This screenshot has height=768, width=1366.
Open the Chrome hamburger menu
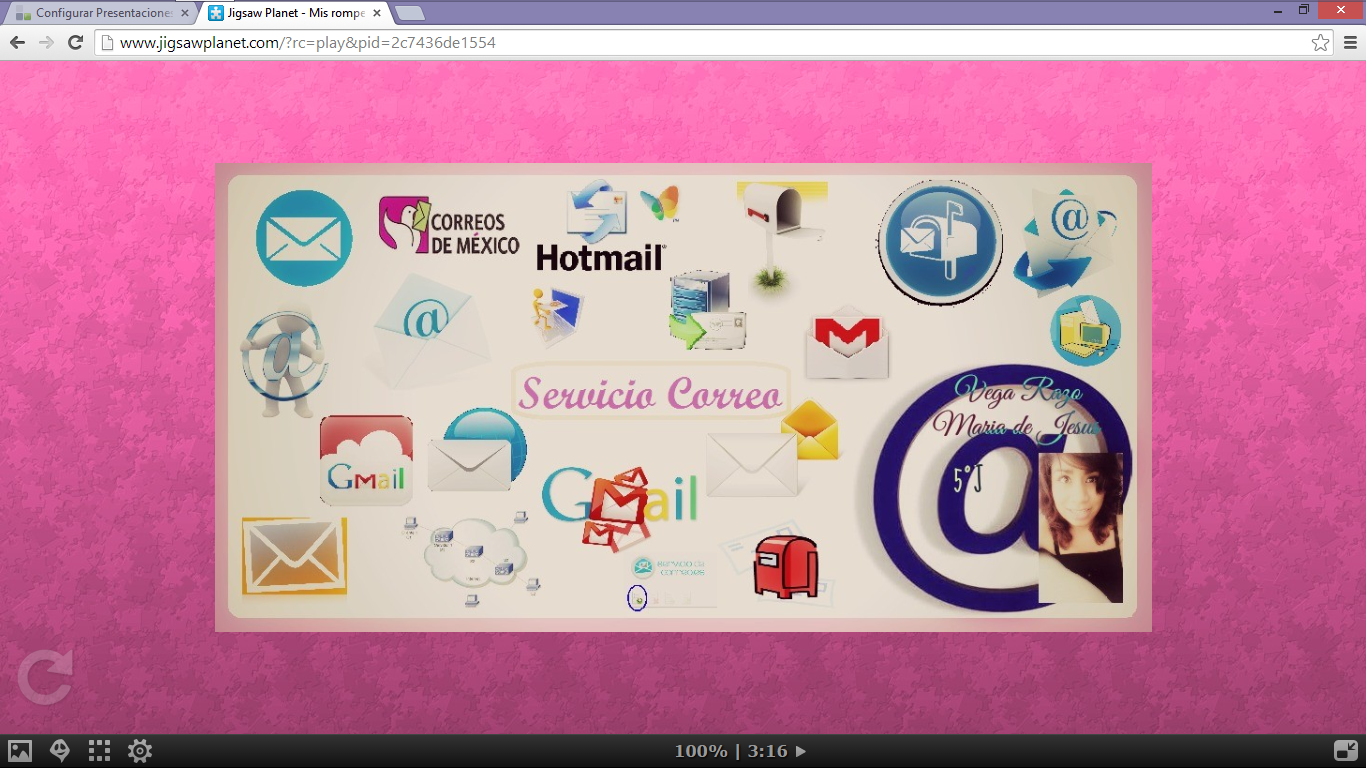click(1350, 42)
